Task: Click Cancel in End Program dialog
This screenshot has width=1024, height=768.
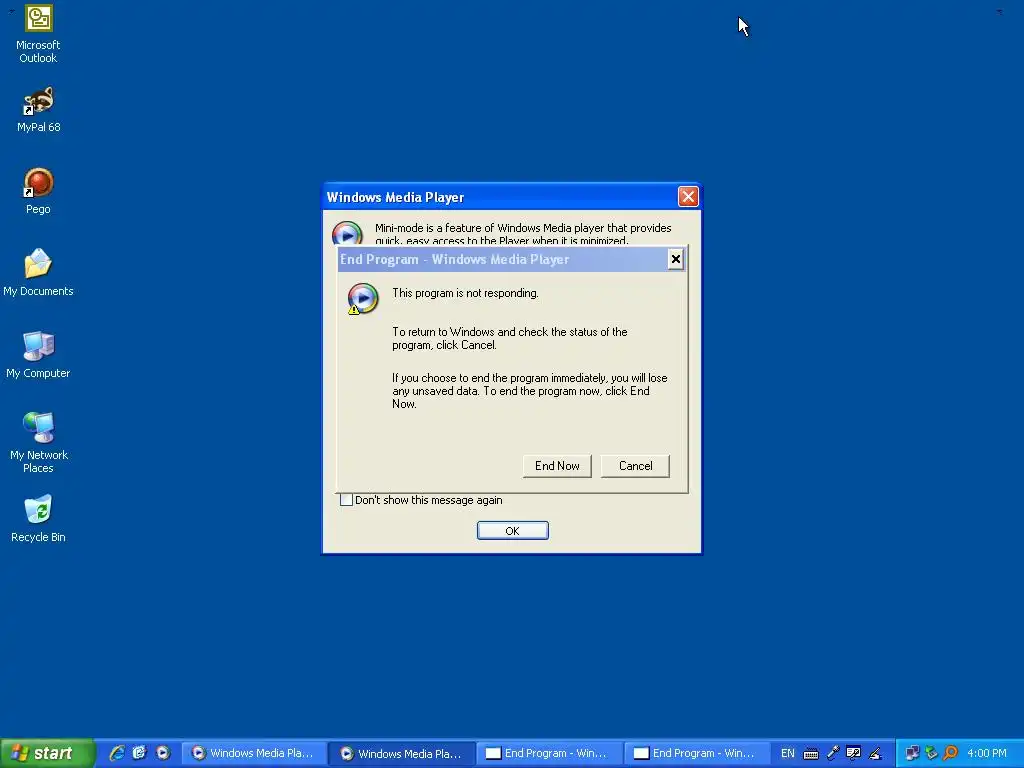Action: [635, 466]
